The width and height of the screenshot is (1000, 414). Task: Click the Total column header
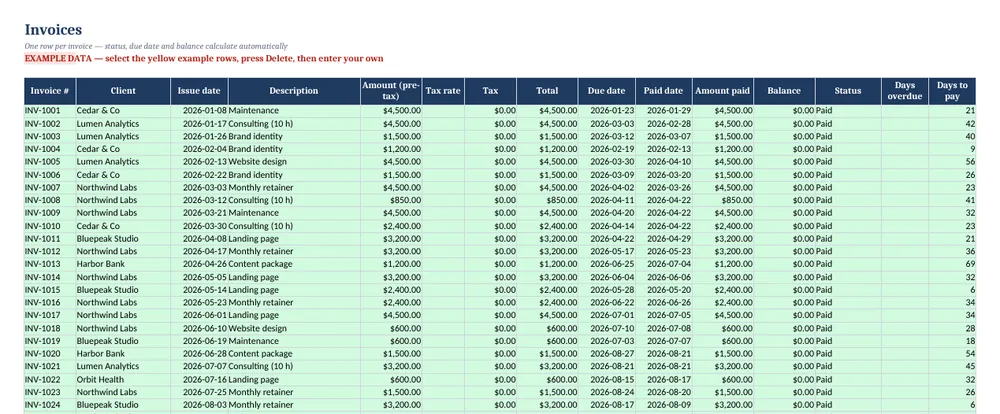coord(548,91)
